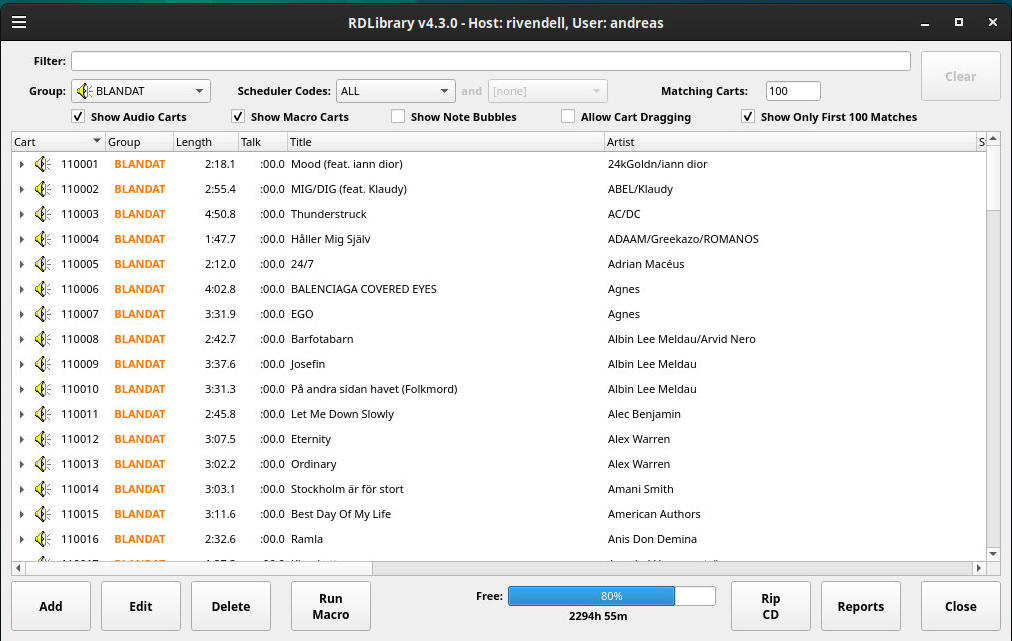The height and width of the screenshot is (641, 1012).
Task: Sort by the Cart column header
Action: [x=58, y=142]
